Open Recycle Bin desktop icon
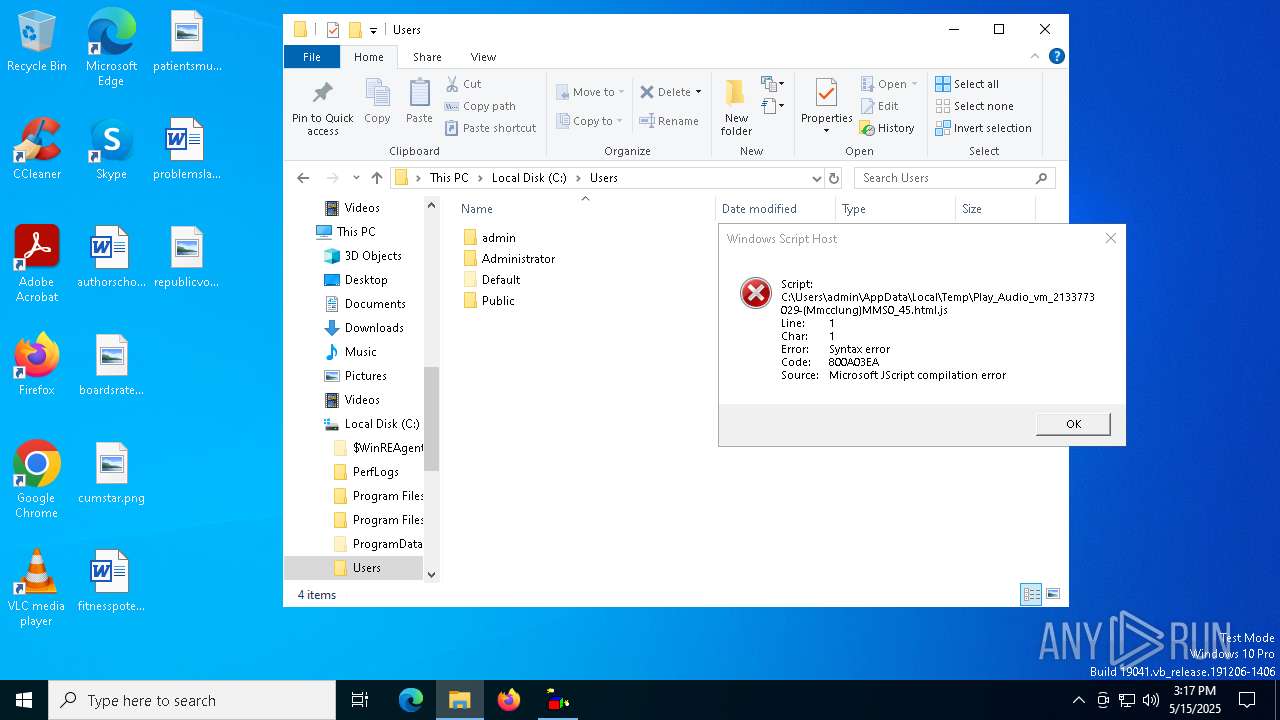 (36, 42)
